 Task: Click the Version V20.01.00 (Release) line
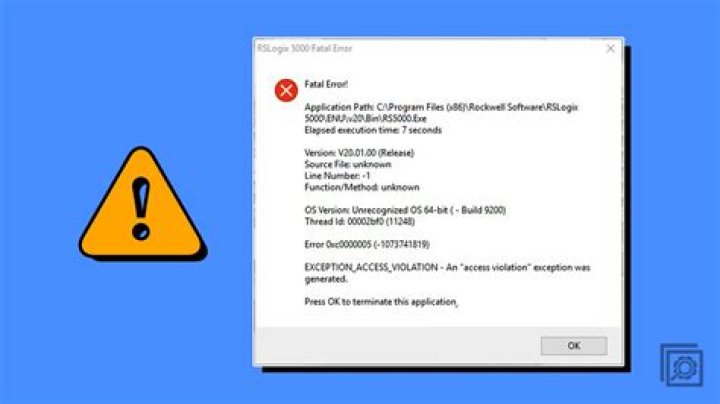(359, 153)
